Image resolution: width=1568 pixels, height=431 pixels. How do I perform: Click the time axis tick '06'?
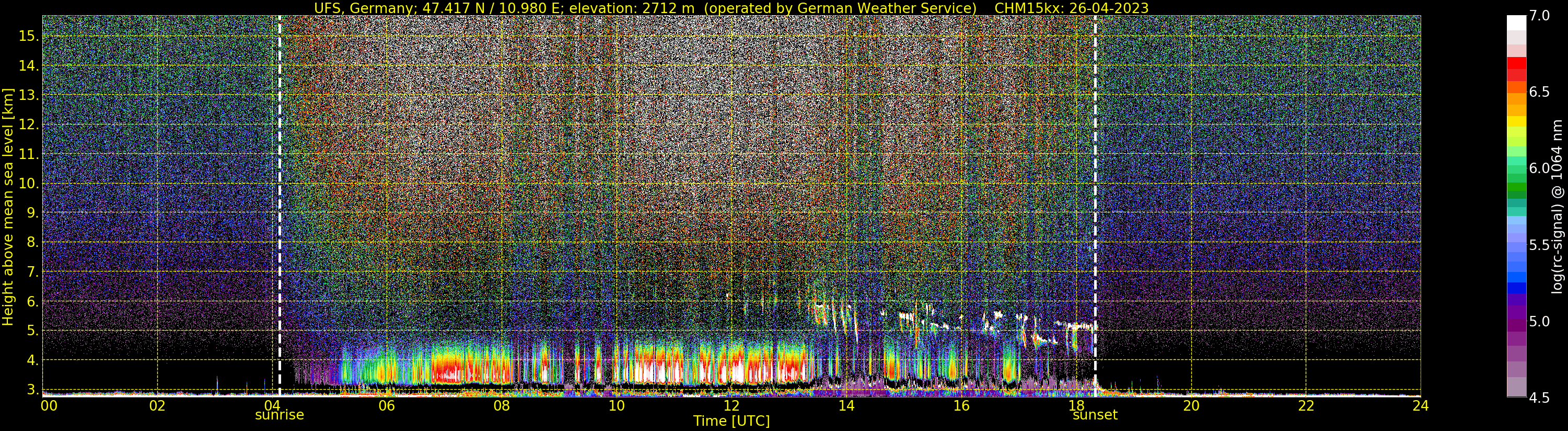click(x=387, y=405)
